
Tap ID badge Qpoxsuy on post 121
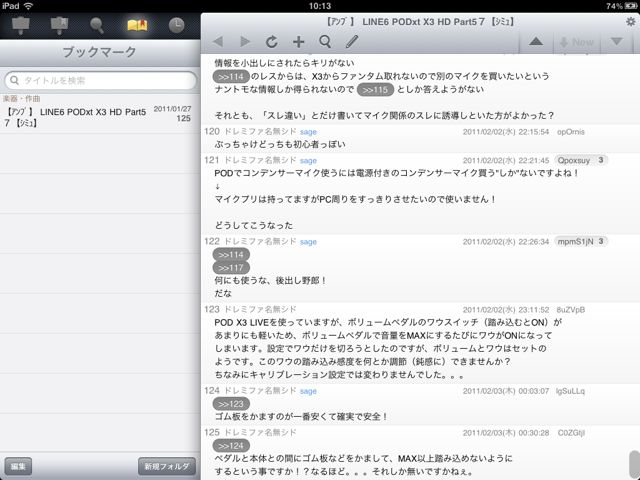[x=581, y=160]
